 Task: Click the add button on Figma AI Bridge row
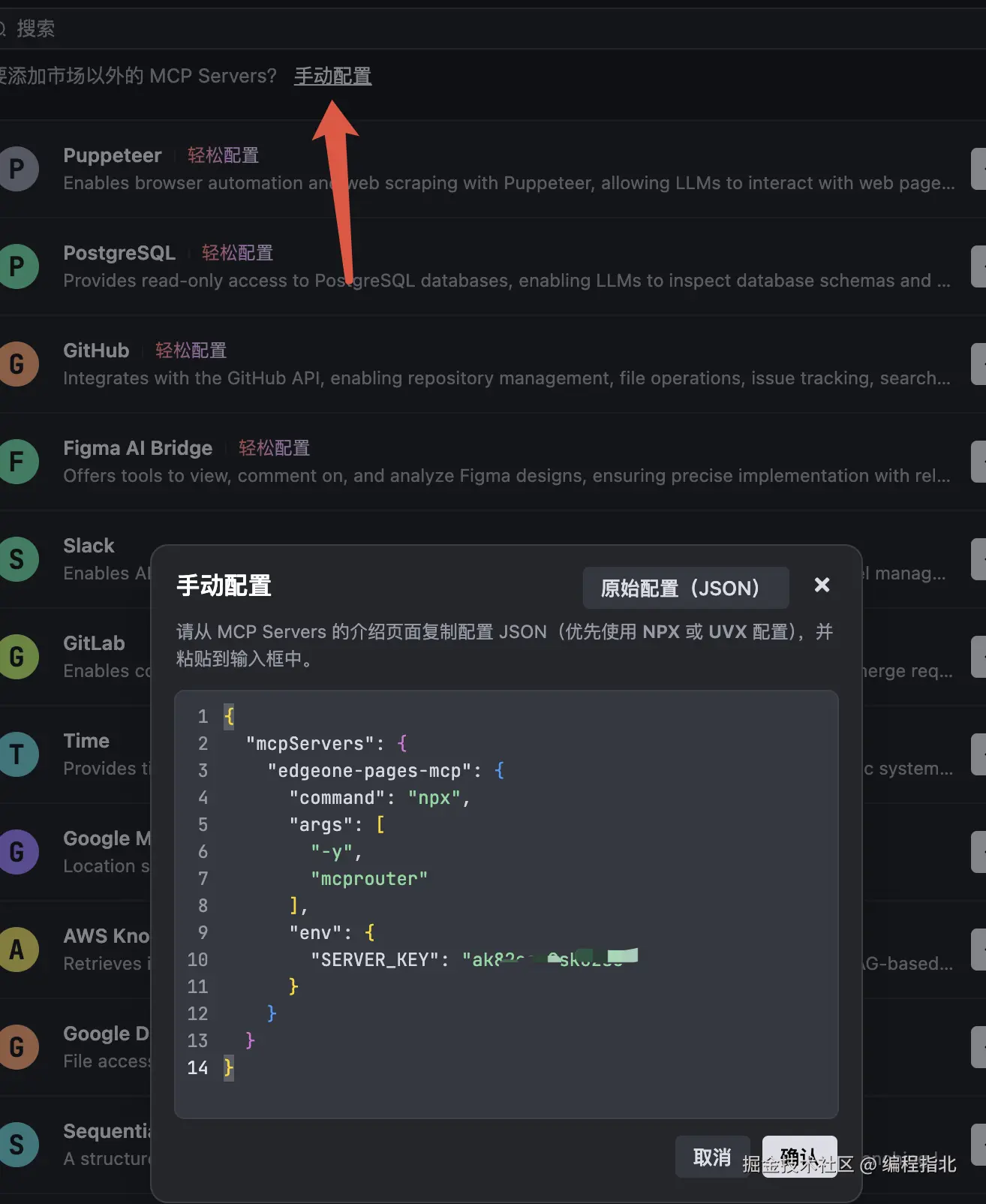[978, 462]
